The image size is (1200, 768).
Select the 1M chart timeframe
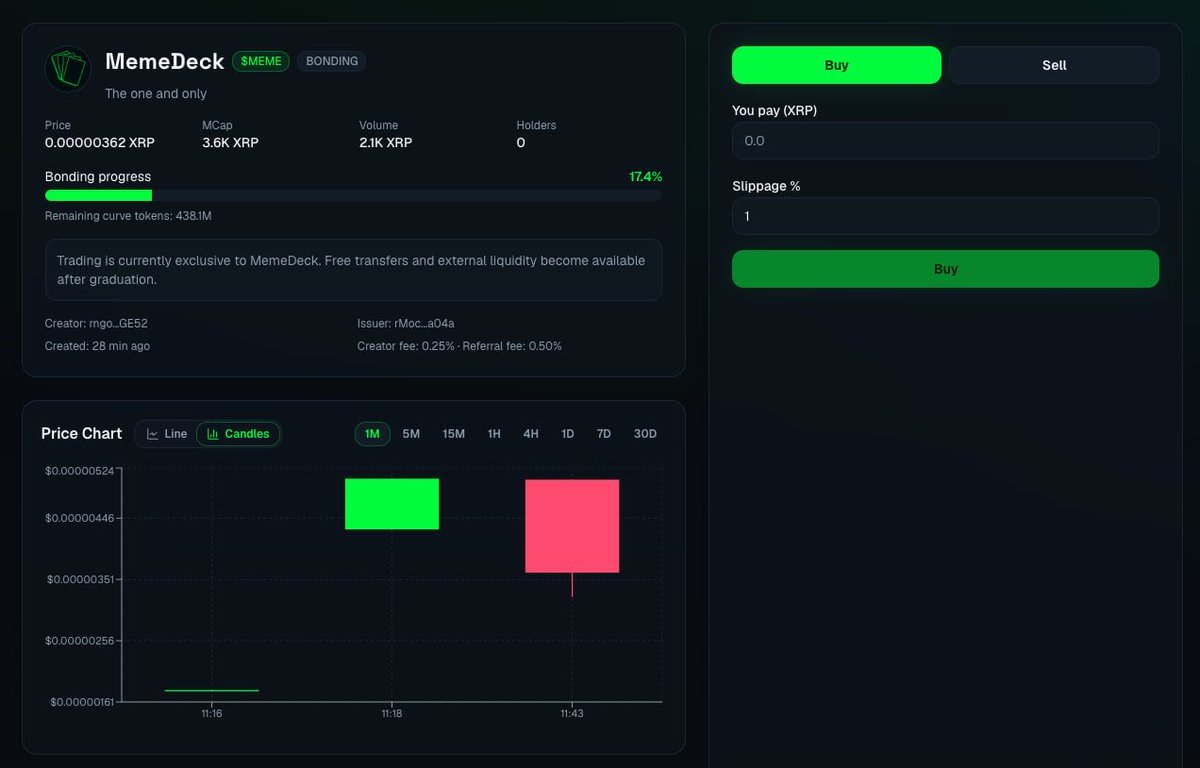point(372,434)
